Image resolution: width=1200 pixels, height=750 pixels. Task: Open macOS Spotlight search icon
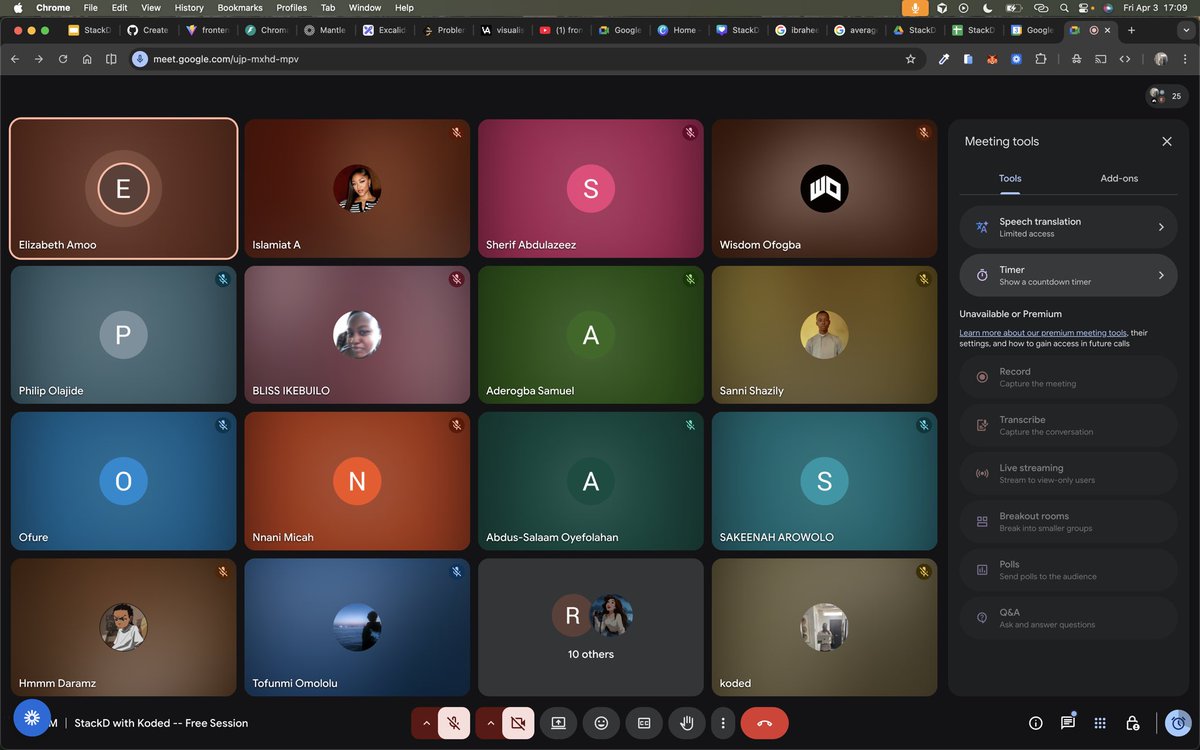pyautogui.click(x=1064, y=8)
